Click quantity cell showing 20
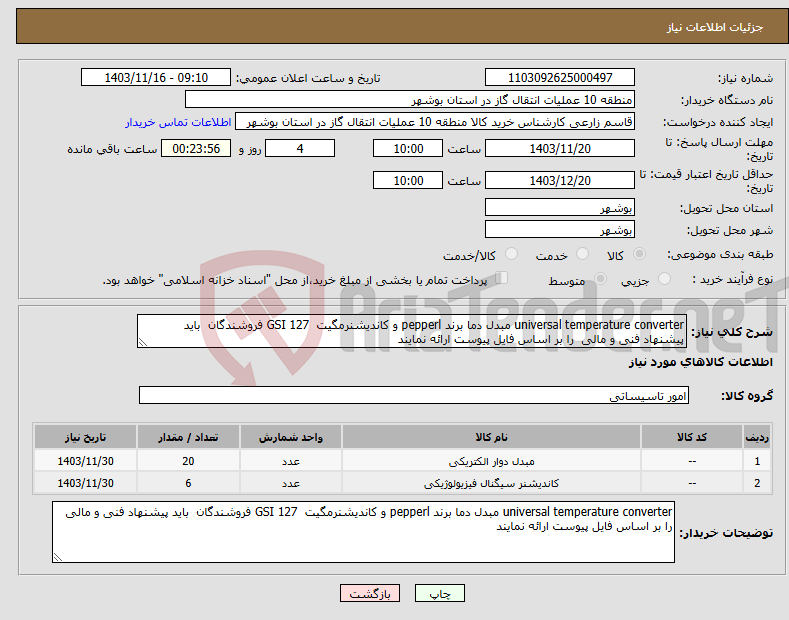The width and height of the screenshot is (789, 620). coord(188,461)
